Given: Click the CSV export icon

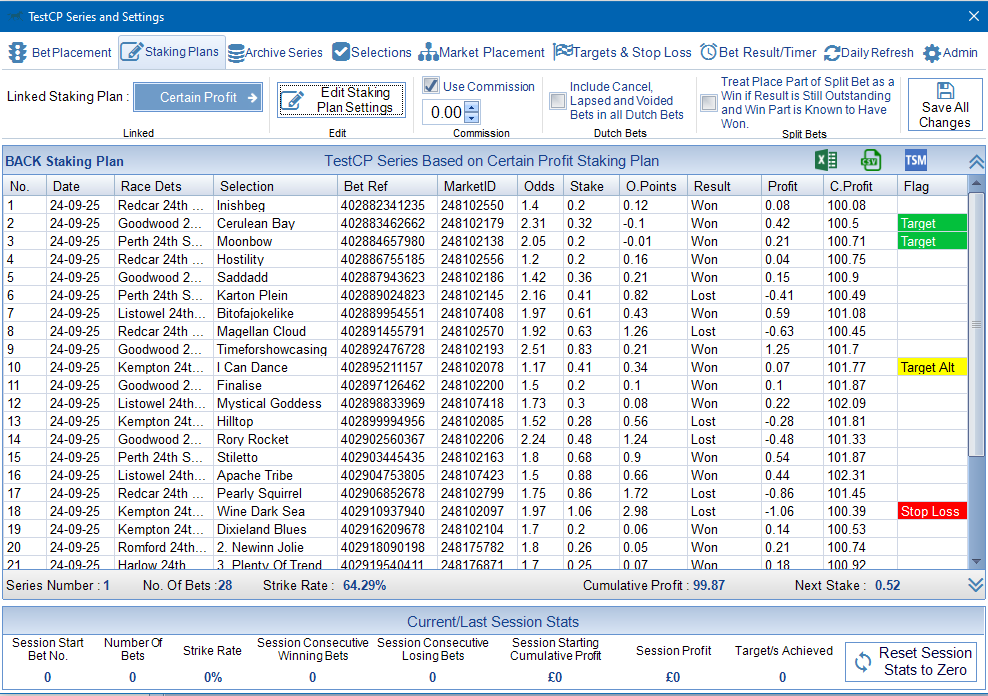Looking at the screenshot, I should (x=871, y=160).
